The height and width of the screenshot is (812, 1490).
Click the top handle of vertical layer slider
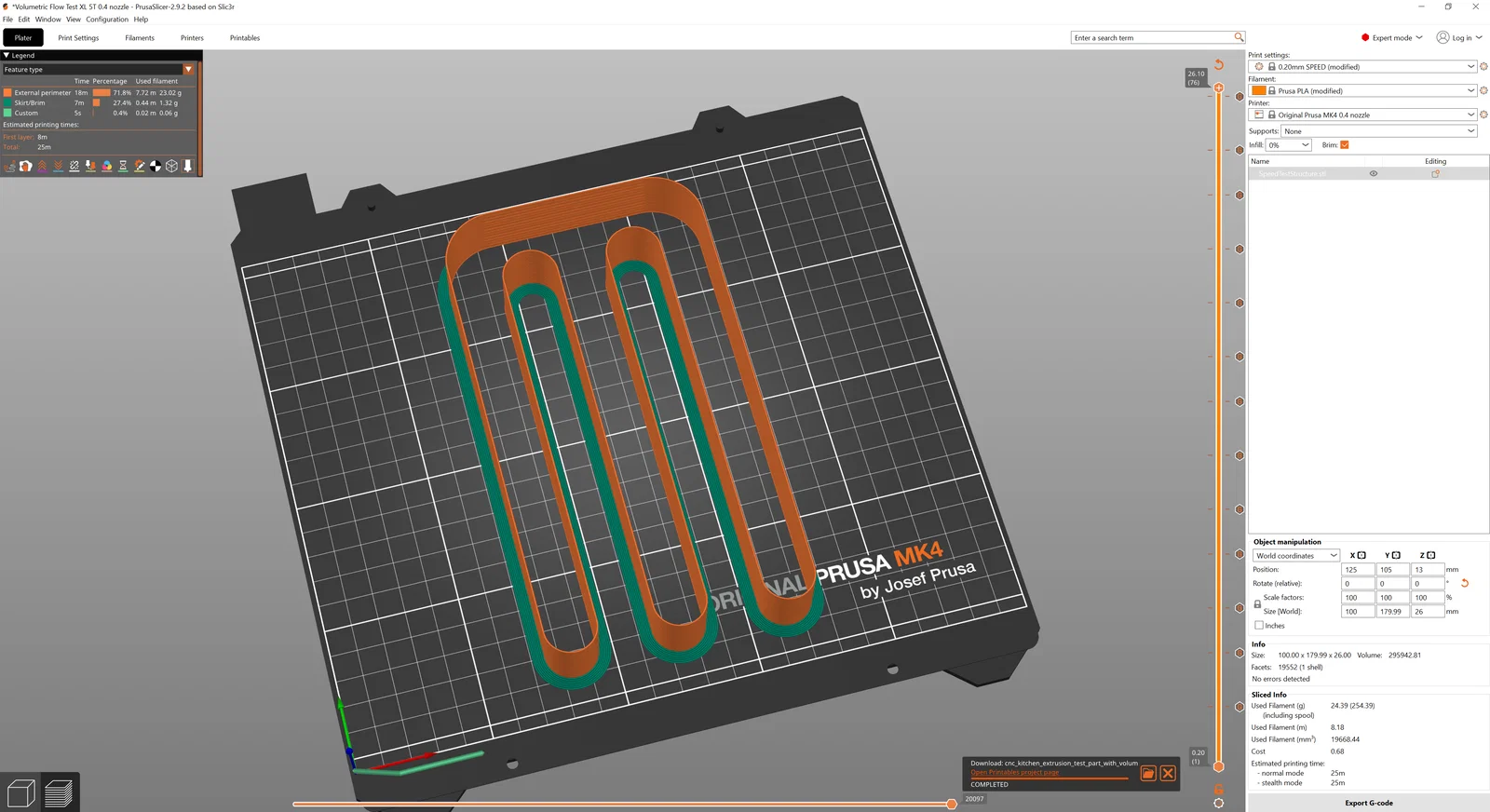pyautogui.click(x=1218, y=88)
